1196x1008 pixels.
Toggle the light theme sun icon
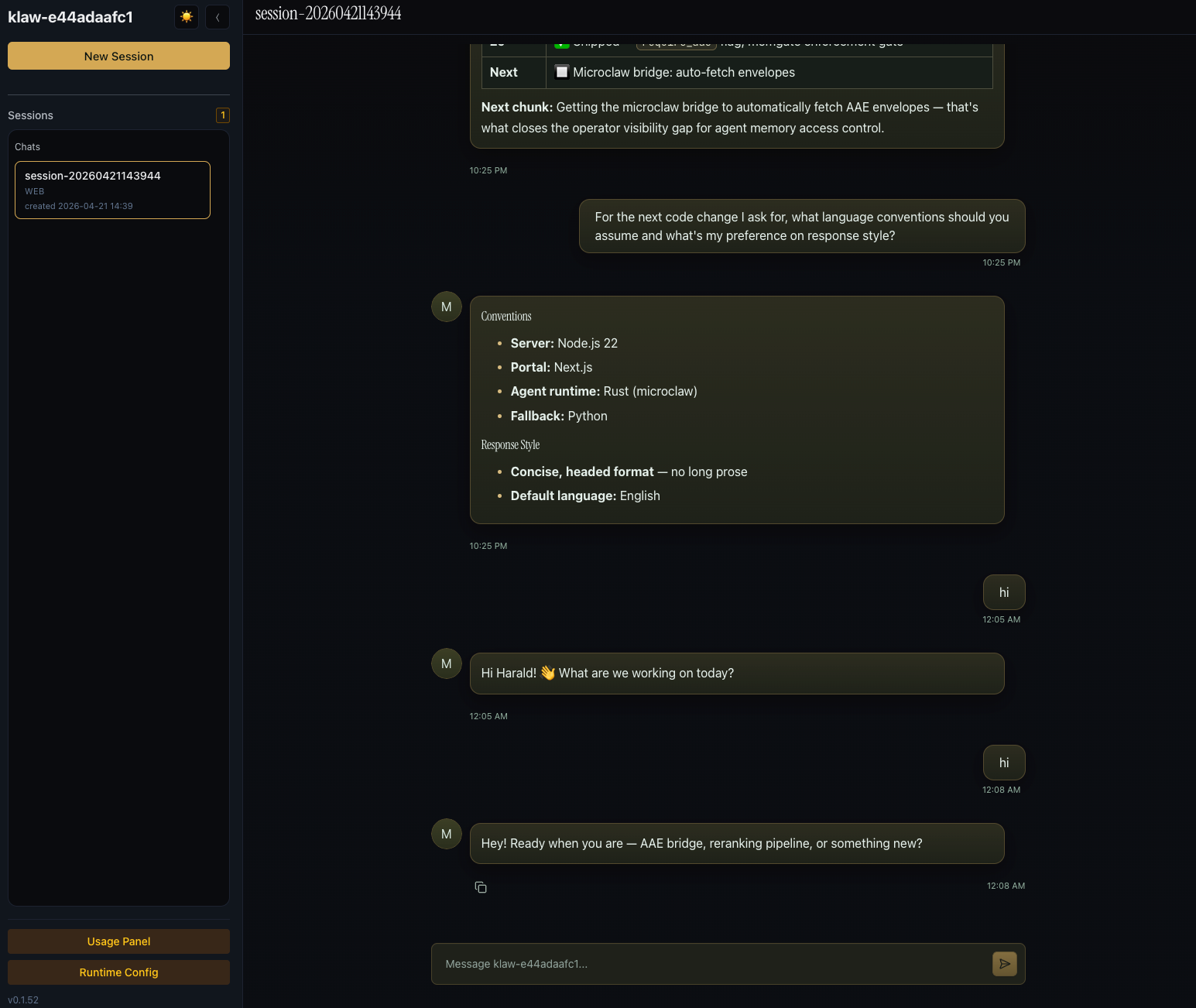pyautogui.click(x=186, y=16)
